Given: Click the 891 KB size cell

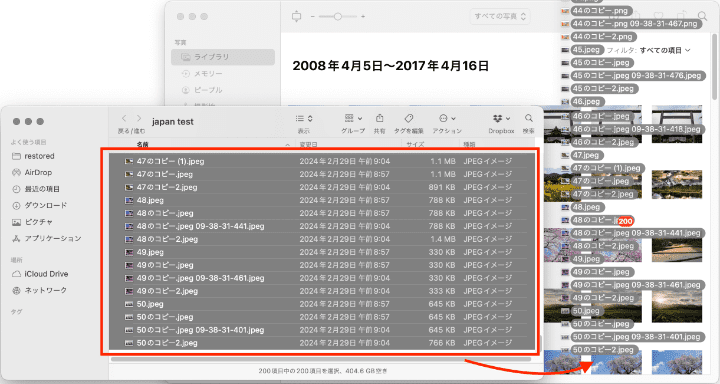Looking at the screenshot, I should tap(441, 187).
